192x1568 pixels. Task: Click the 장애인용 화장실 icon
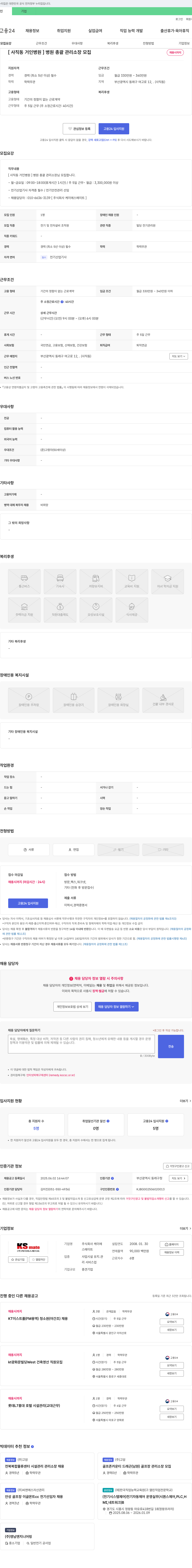tap(118, 700)
